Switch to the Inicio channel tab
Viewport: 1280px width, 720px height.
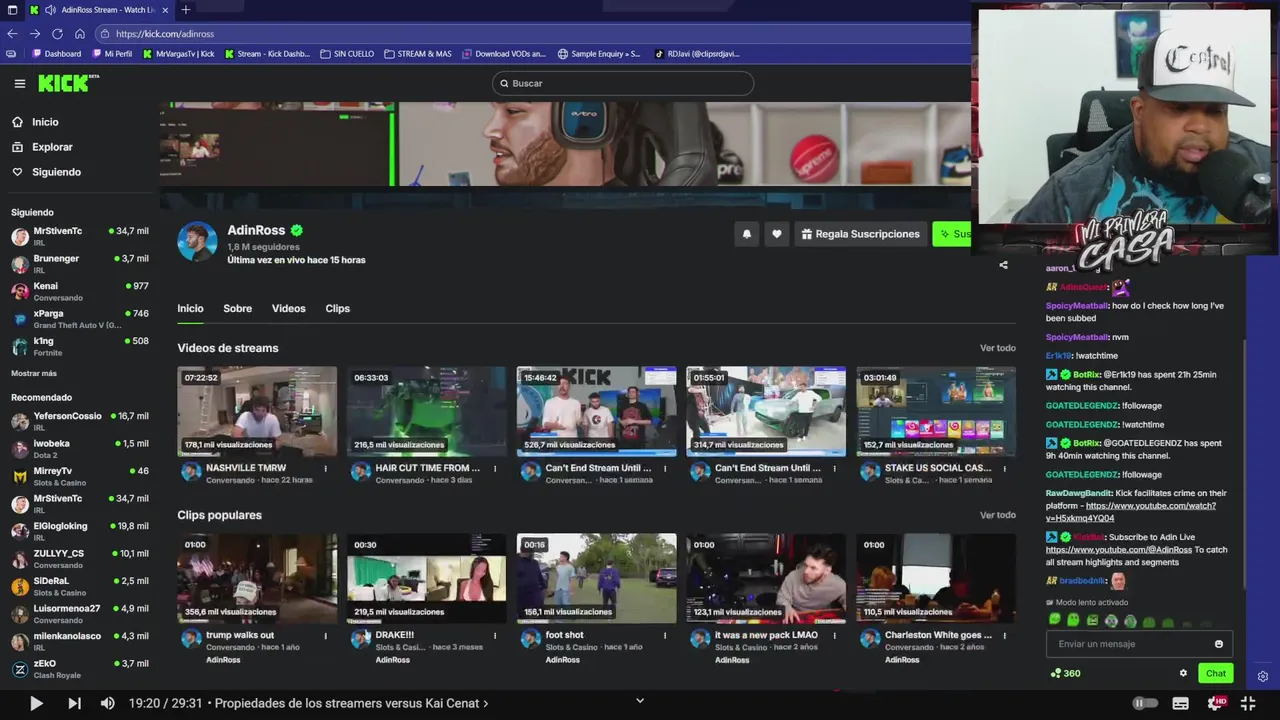tap(190, 309)
